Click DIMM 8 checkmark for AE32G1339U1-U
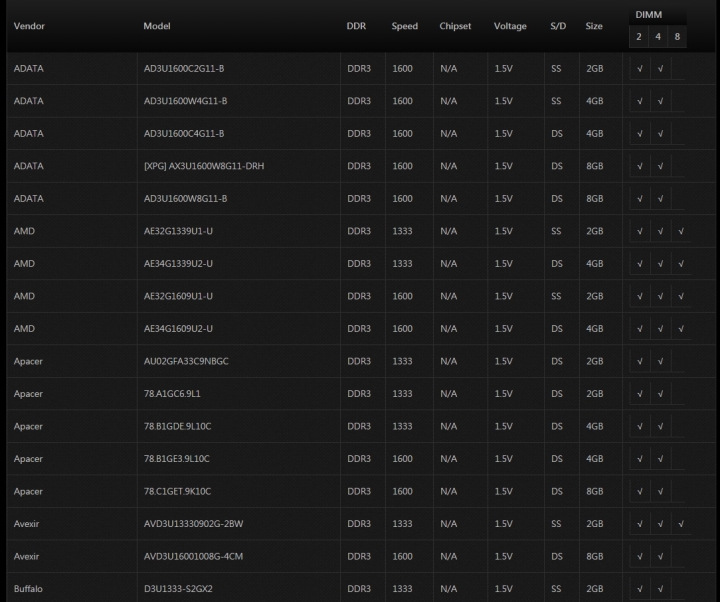This screenshot has height=602, width=720. pos(681,231)
